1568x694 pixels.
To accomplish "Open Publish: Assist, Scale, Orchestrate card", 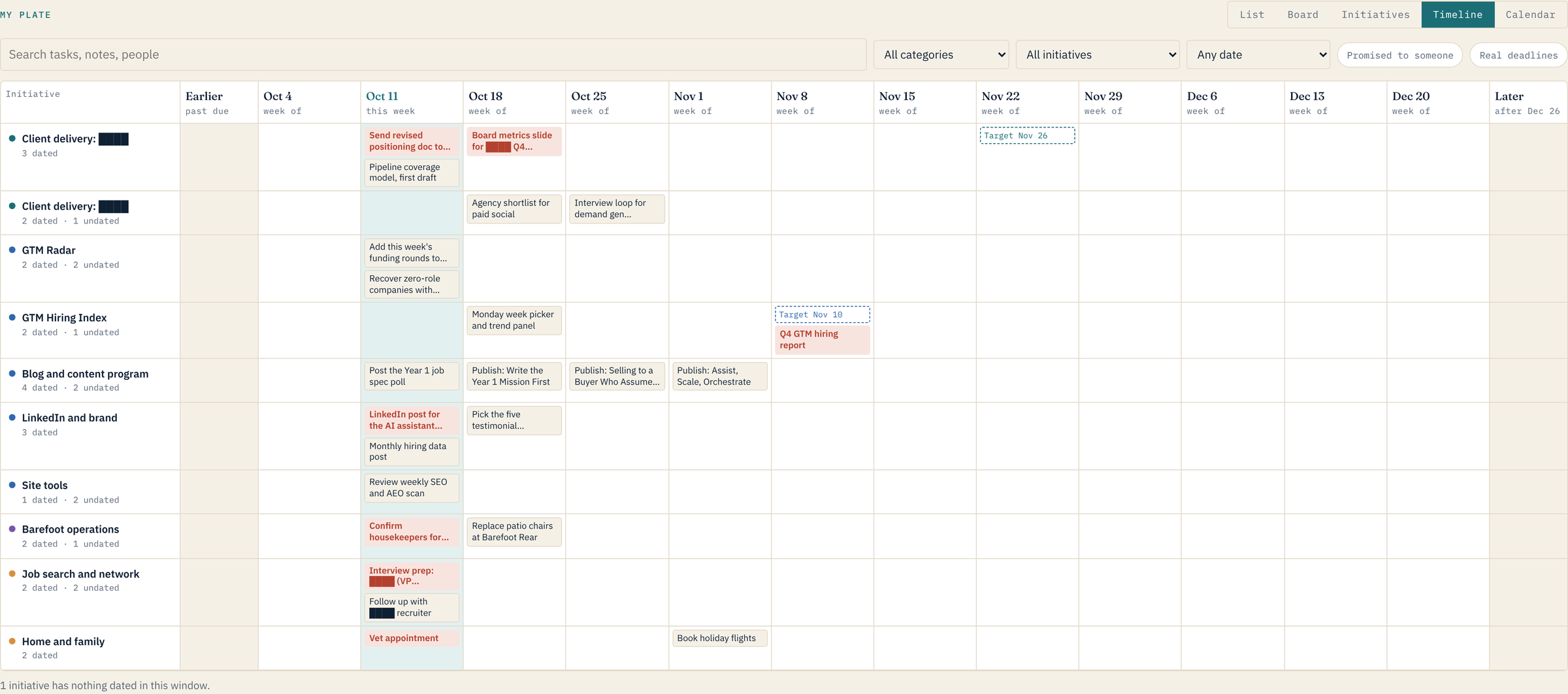I will pos(719,376).
